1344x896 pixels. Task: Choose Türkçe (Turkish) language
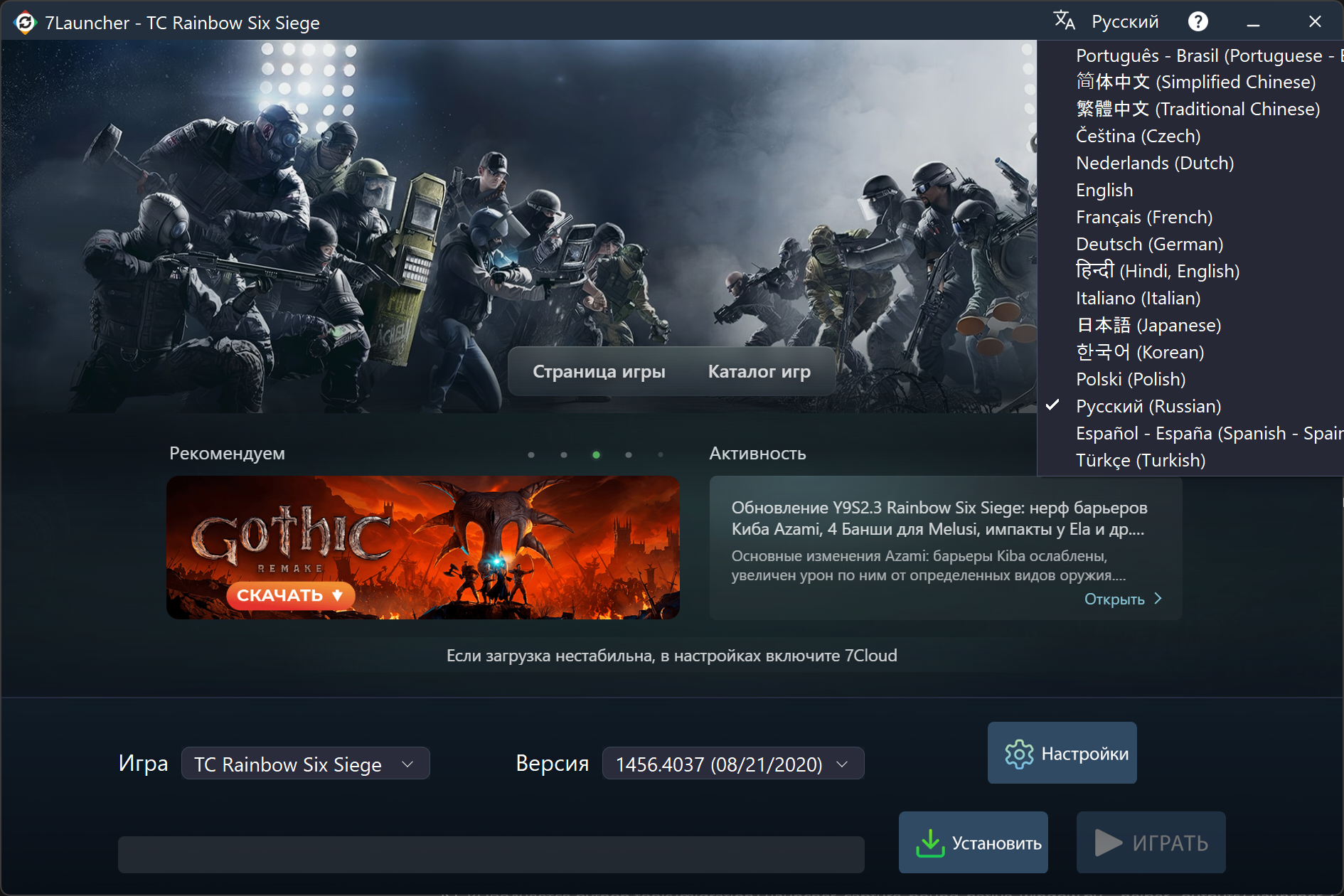tap(1191, 461)
